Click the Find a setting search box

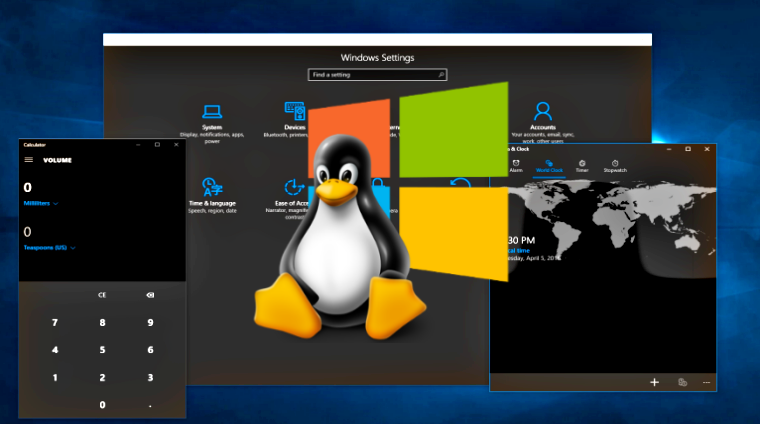(377, 75)
